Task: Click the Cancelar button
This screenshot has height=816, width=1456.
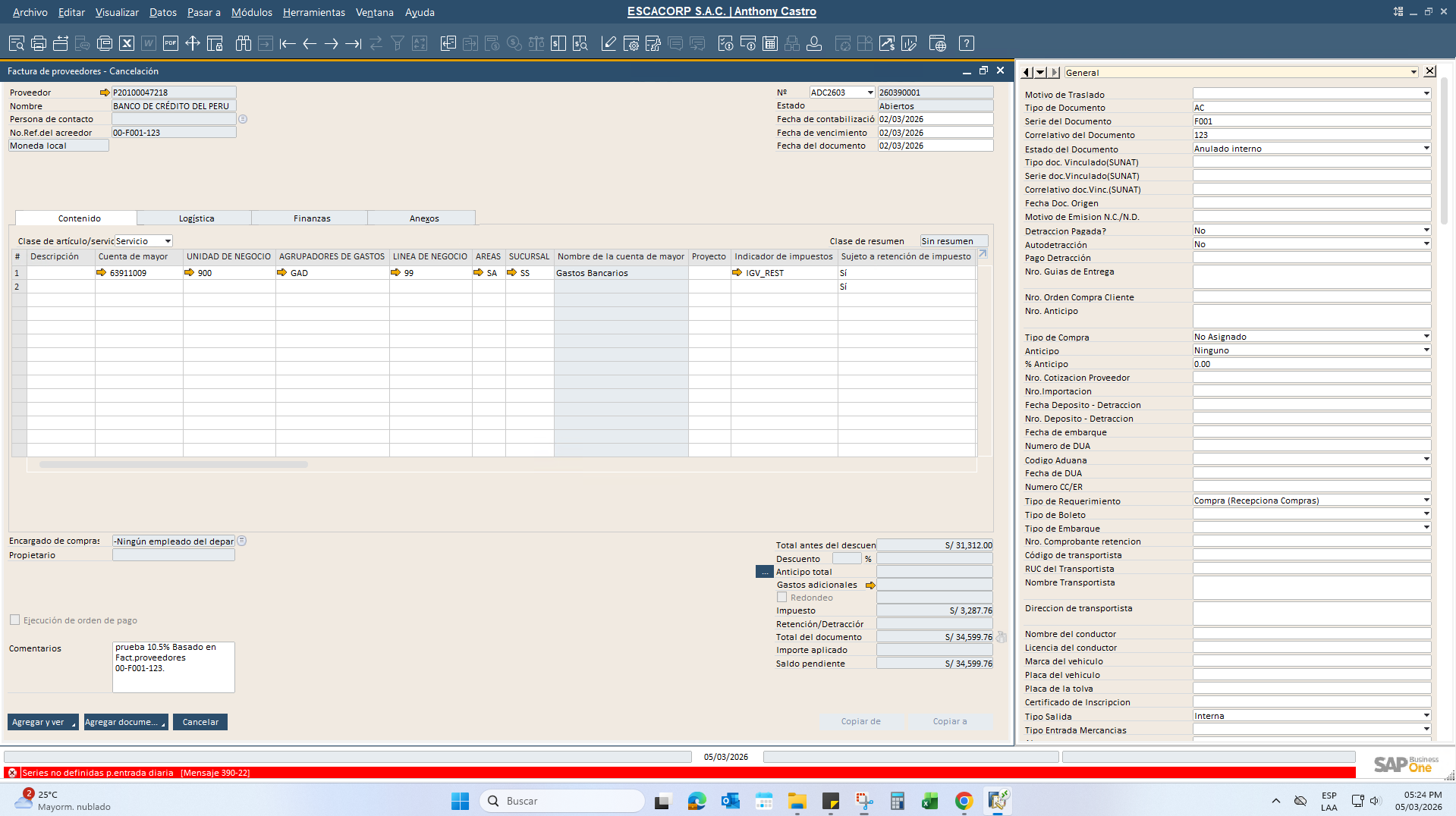Action: point(200,722)
